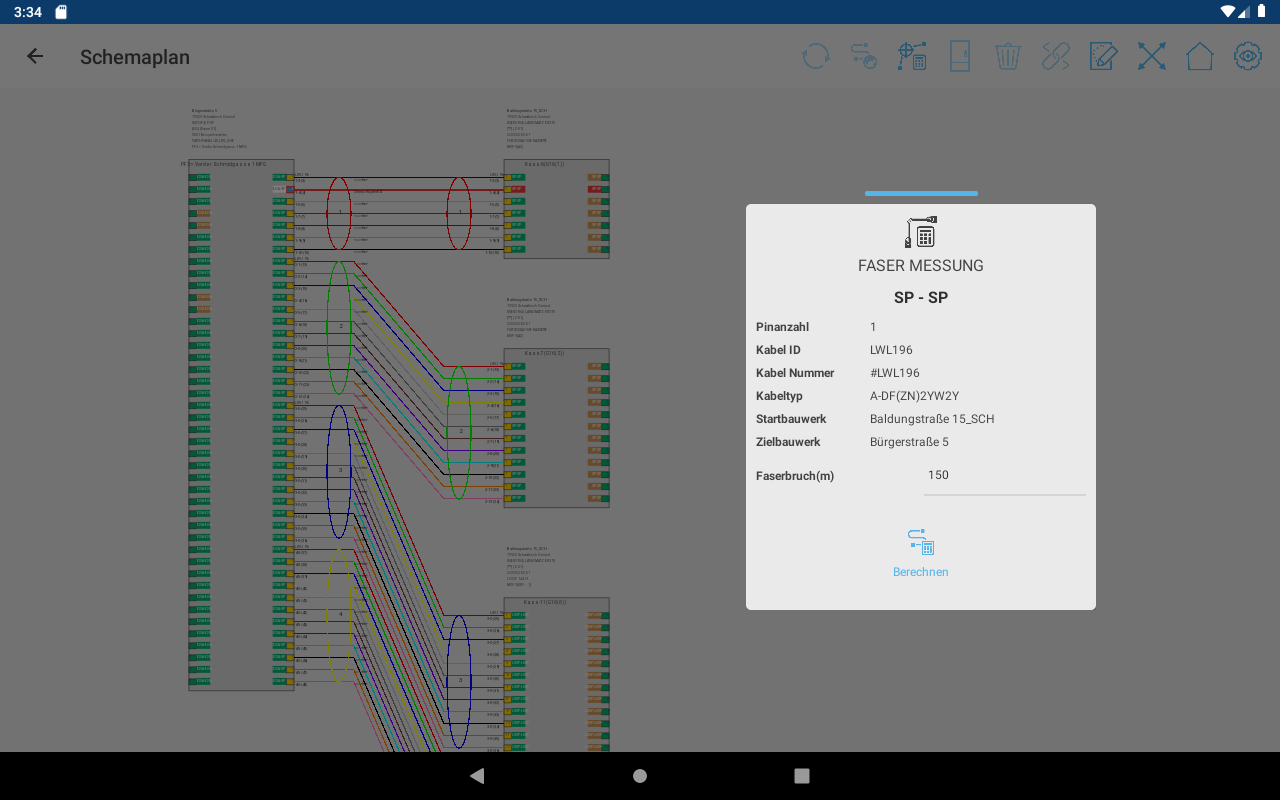The height and width of the screenshot is (800, 1280).
Task: Click the crossing arrows swap tool
Action: click(x=1151, y=57)
